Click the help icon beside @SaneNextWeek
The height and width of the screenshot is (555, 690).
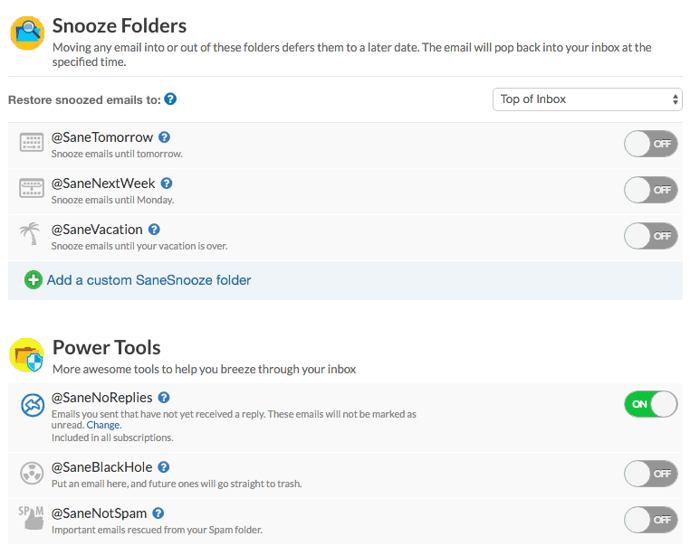tap(167, 184)
